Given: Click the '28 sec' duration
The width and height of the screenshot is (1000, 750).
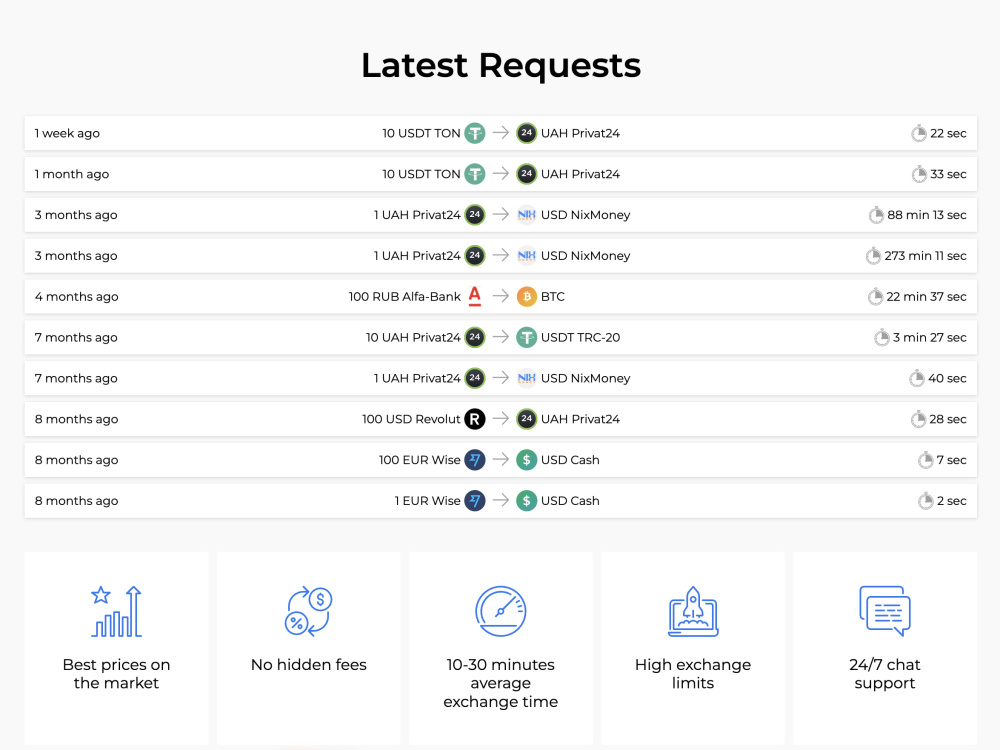Looking at the screenshot, I should (948, 419).
